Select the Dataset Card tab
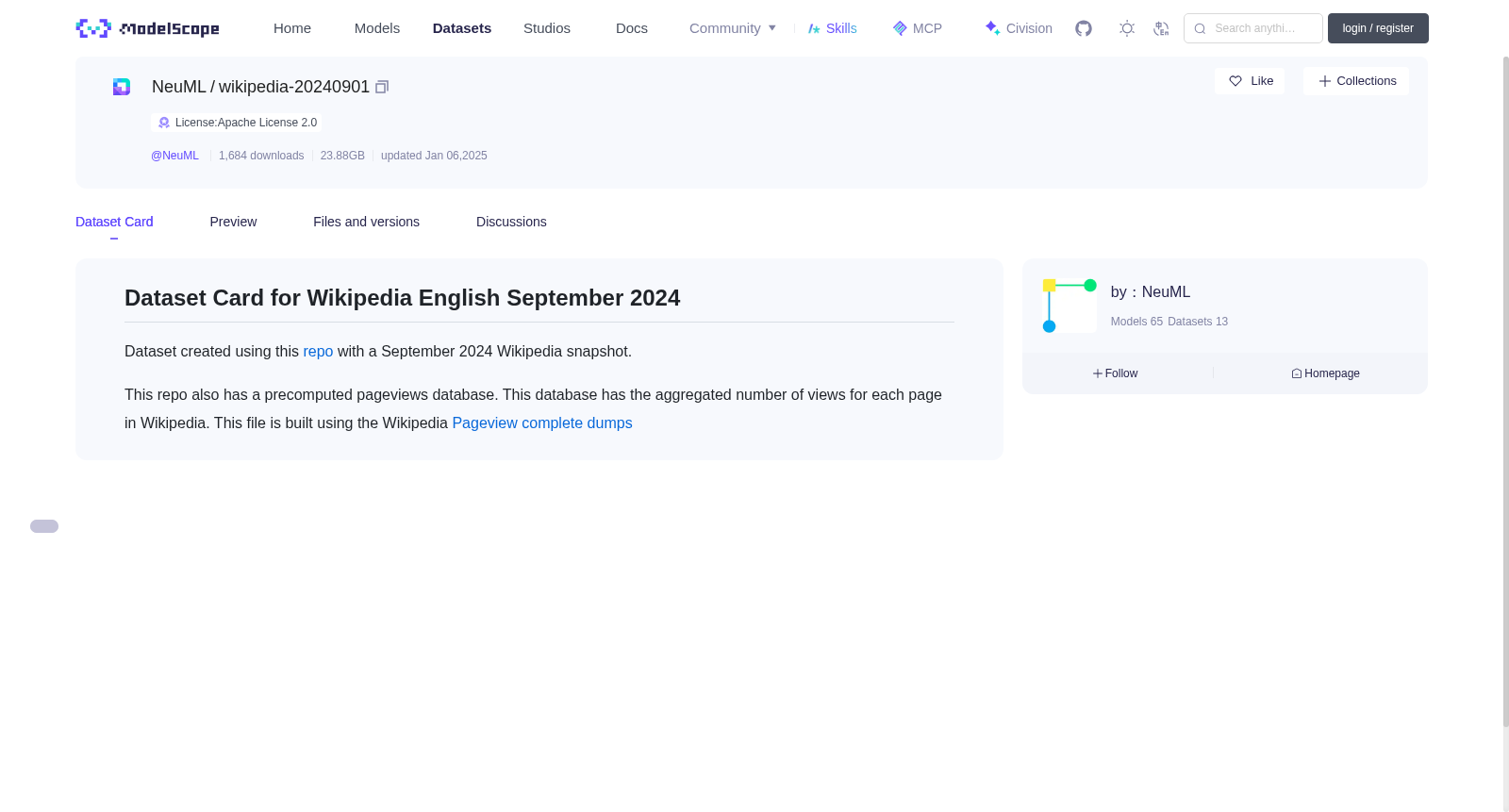Screen dimensions: 1509x812 (x=114, y=222)
